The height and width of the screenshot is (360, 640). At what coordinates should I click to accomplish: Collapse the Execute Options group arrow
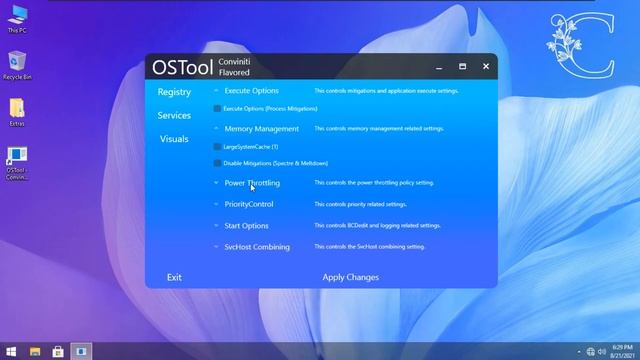click(216, 91)
